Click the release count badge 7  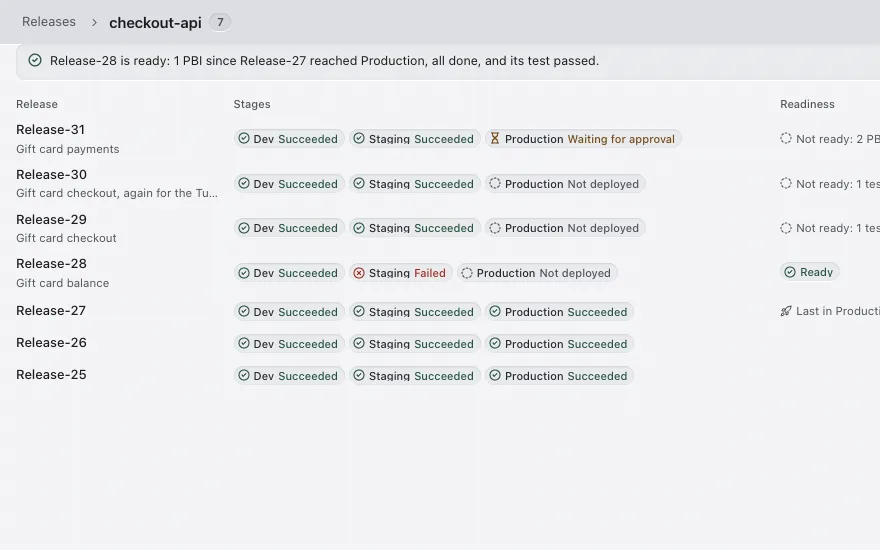click(220, 22)
